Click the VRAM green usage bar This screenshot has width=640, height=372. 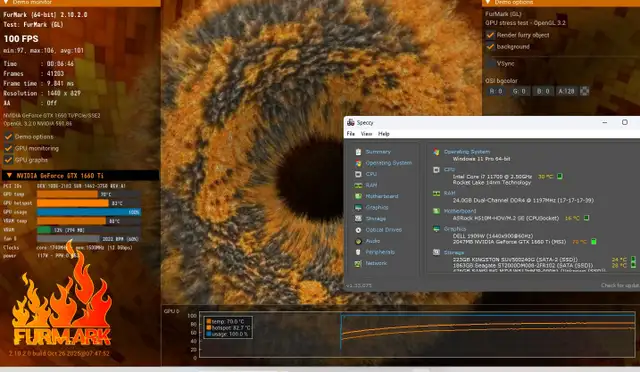pos(44,230)
